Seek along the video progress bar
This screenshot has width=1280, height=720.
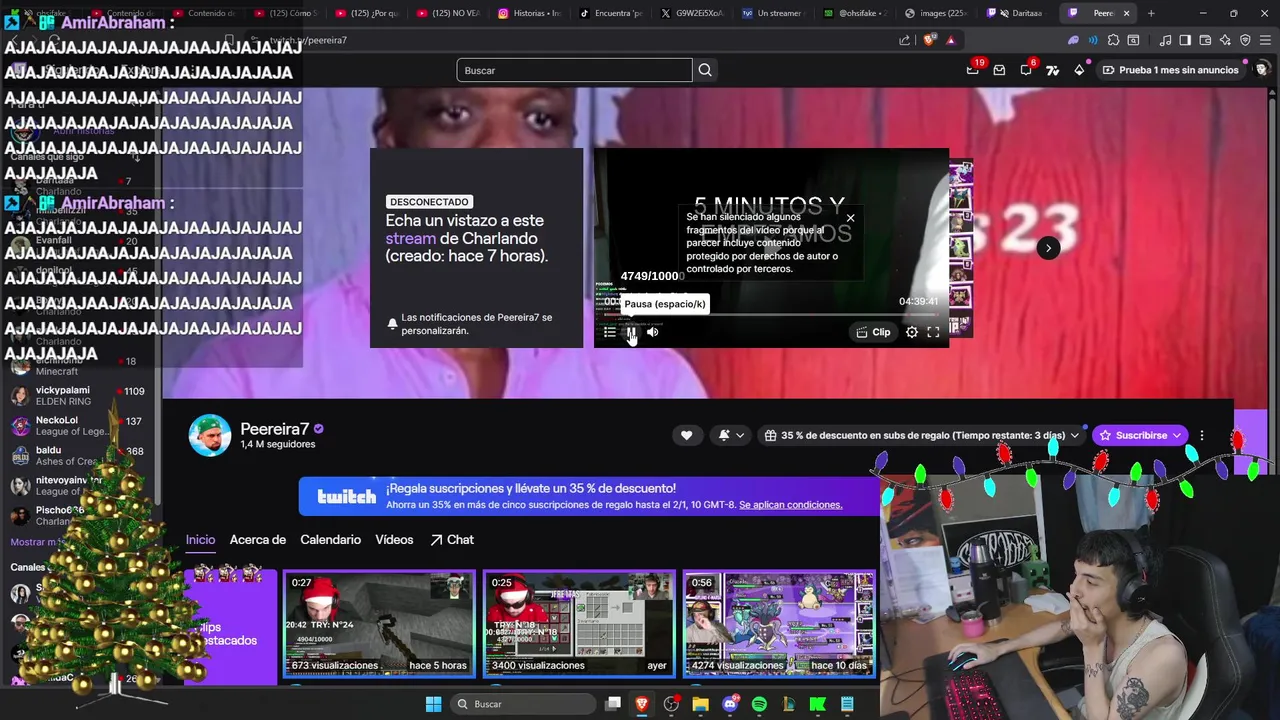pyautogui.click(x=770, y=314)
